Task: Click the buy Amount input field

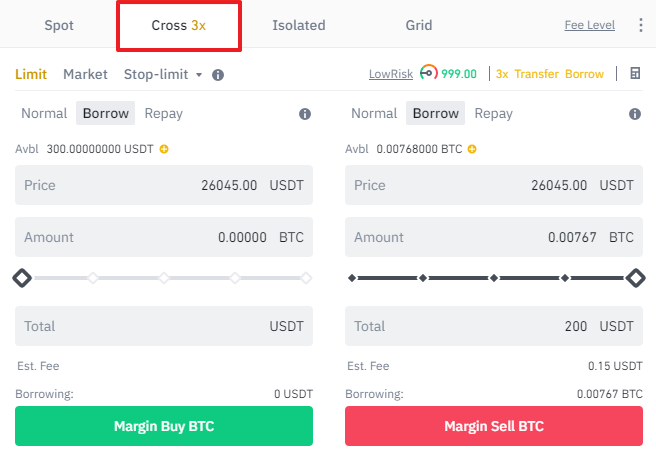Action: (x=164, y=238)
